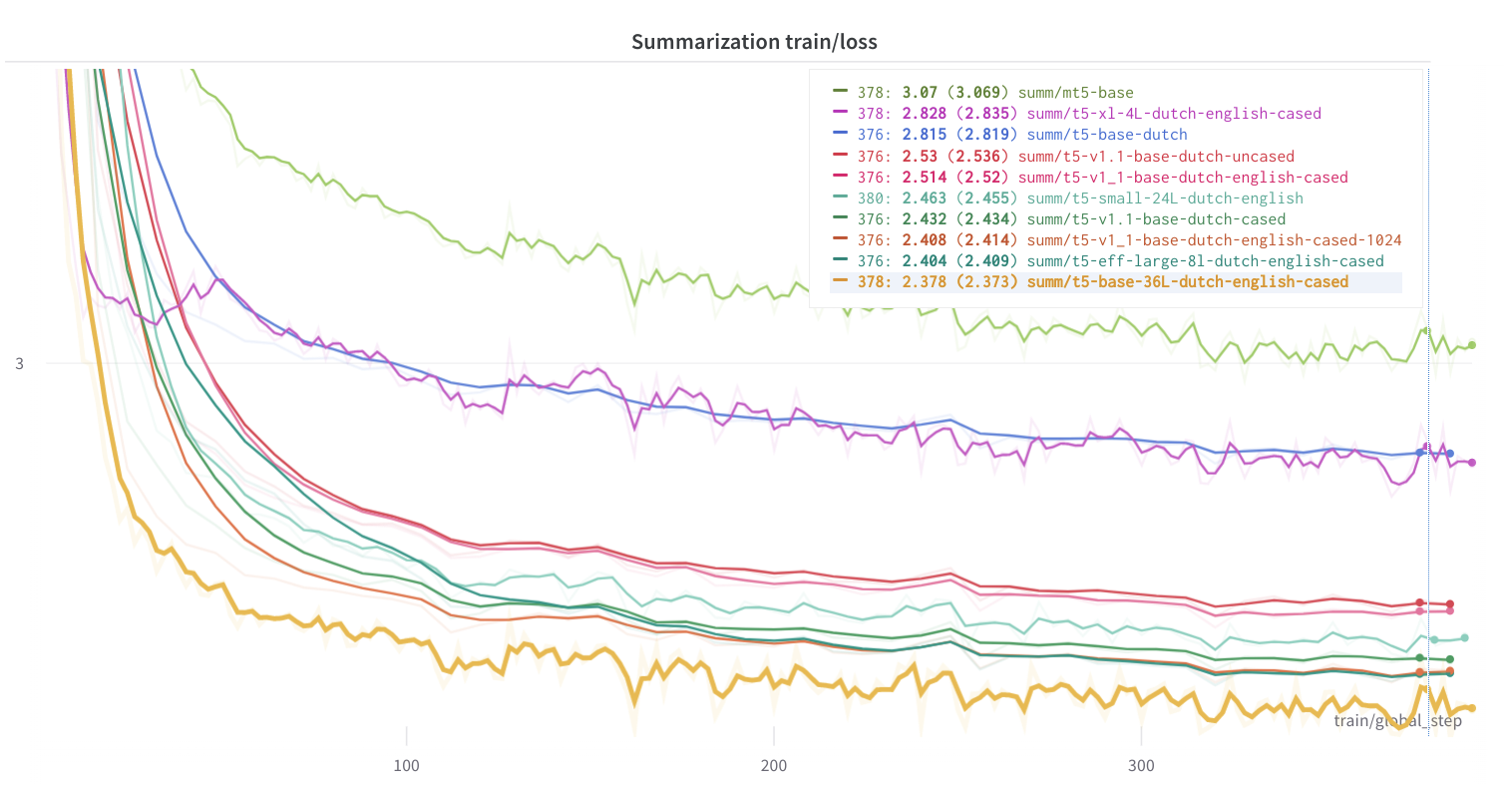Select the summ/mt5-base legend entry
The image size is (1512, 792).
tap(1075, 92)
